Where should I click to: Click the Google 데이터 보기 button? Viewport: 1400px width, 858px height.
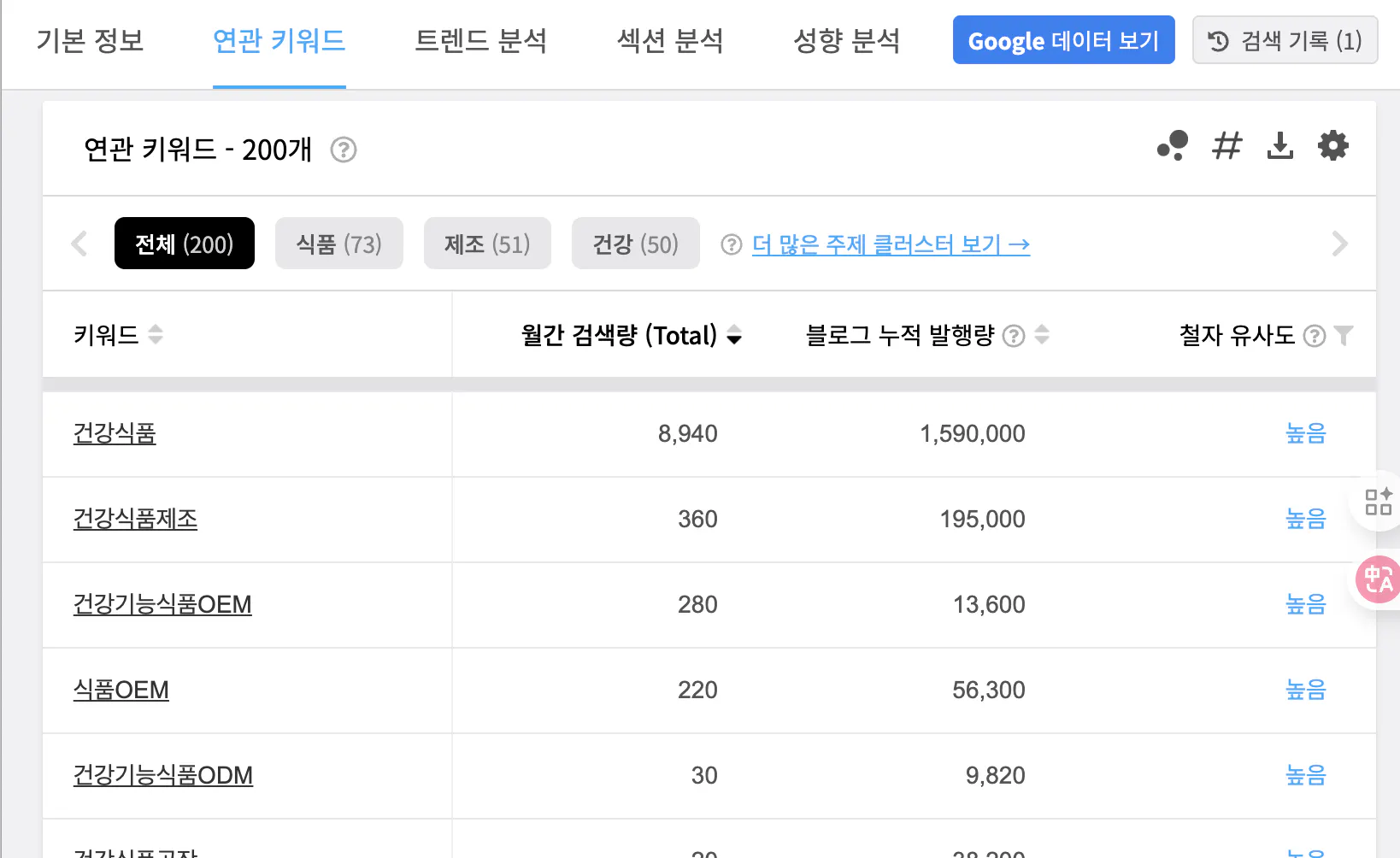(1063, 40)
